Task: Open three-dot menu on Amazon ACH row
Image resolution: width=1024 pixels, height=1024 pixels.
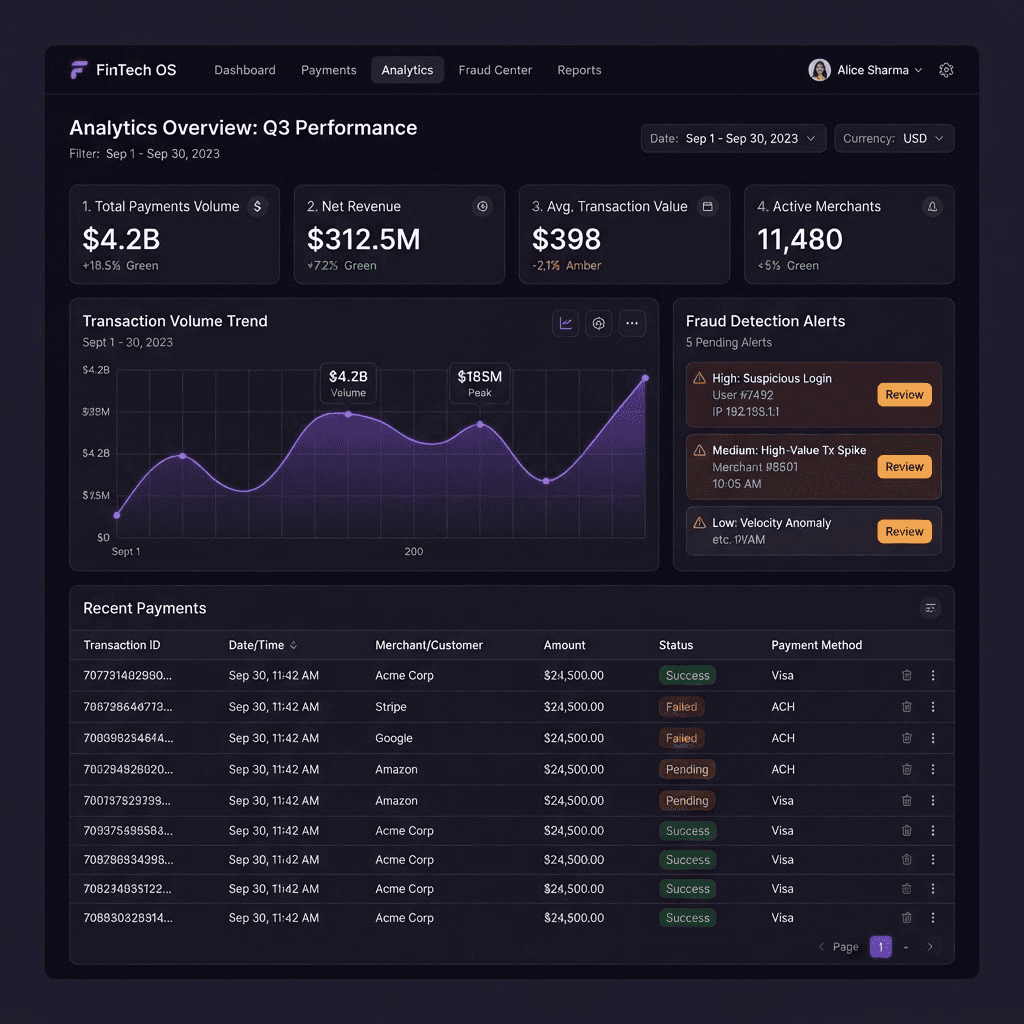Action: point(933,769)
